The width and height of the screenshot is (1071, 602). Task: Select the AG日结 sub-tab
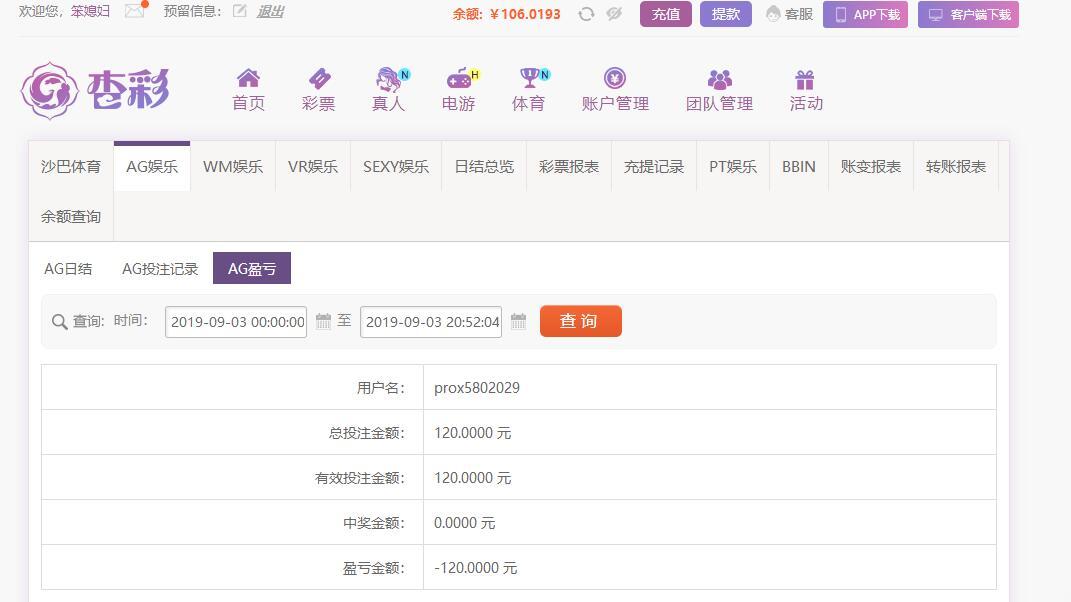click(68, 269)
